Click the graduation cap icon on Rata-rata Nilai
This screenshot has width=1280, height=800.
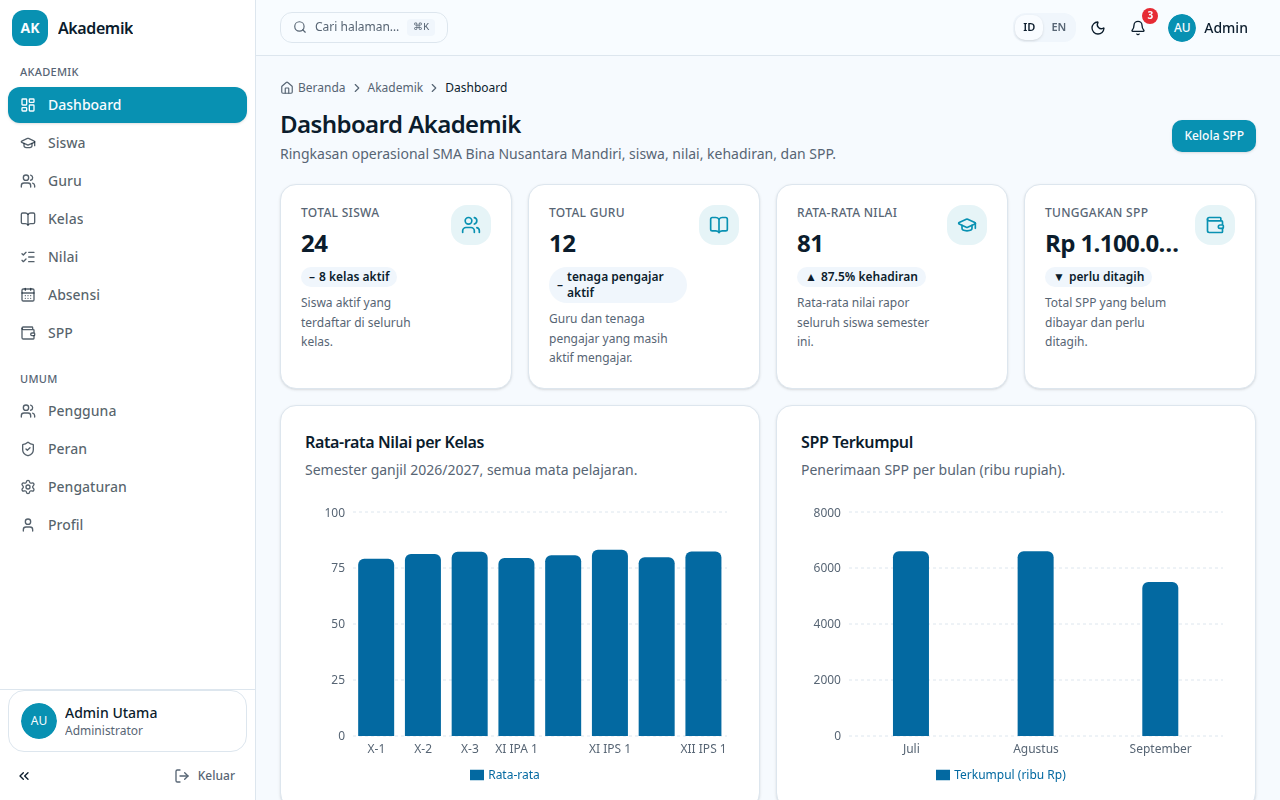(x=967, y=225)
